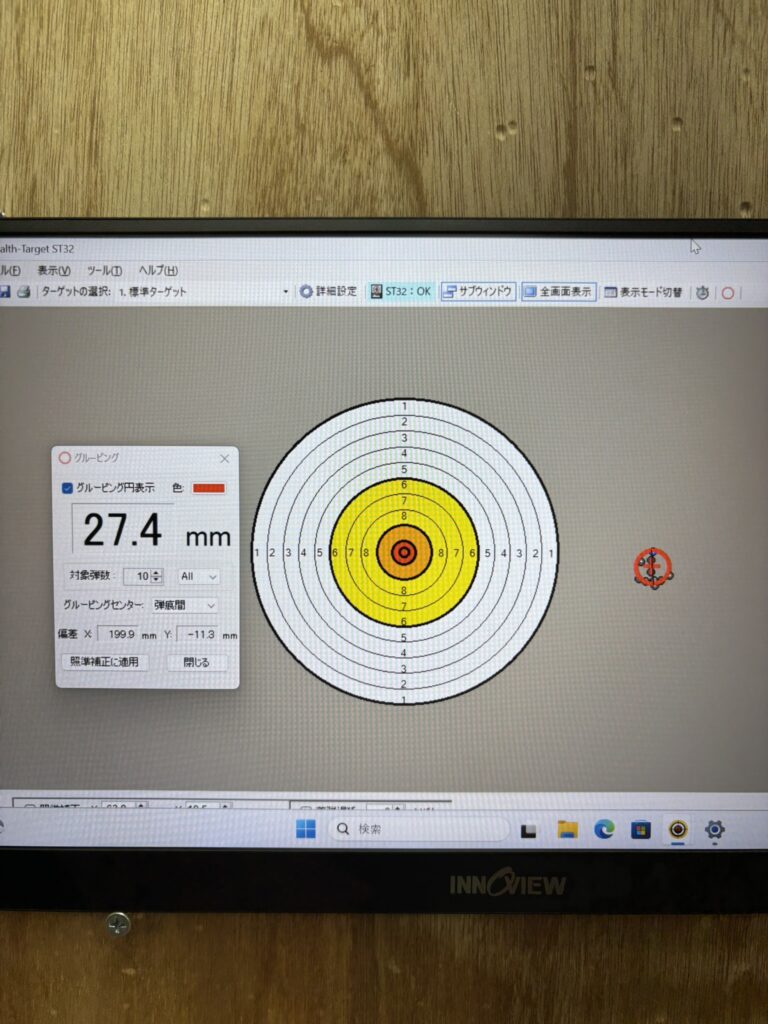Click the save floppy disk icon
Image resolution: width=768 pixels, height=1024 pixels.
click(4, 292)
